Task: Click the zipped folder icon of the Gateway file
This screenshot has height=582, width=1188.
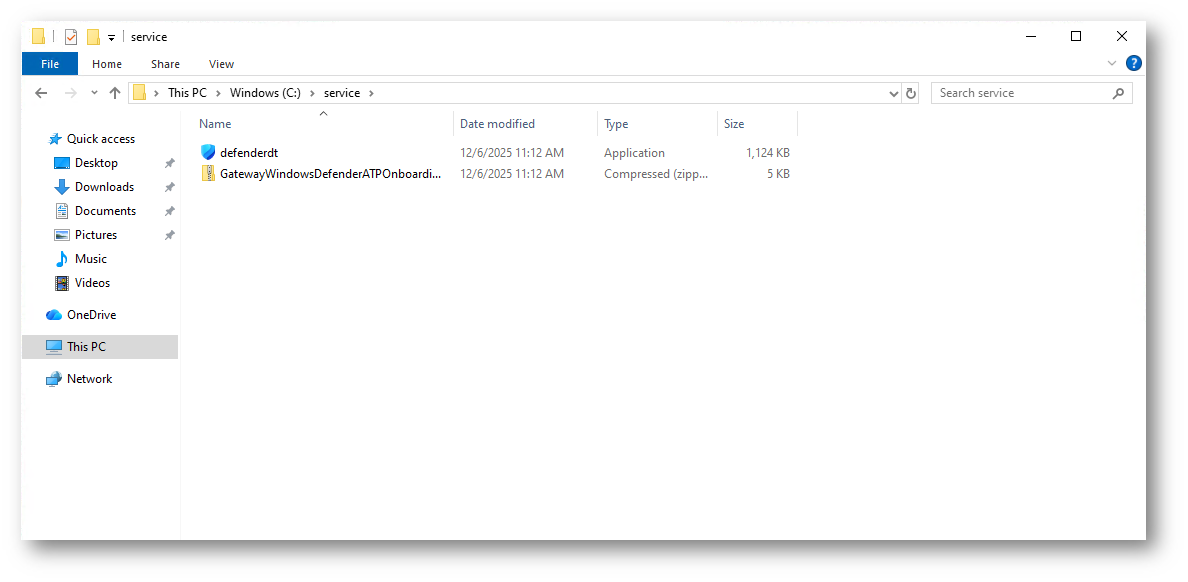Action: click(208, 174)
